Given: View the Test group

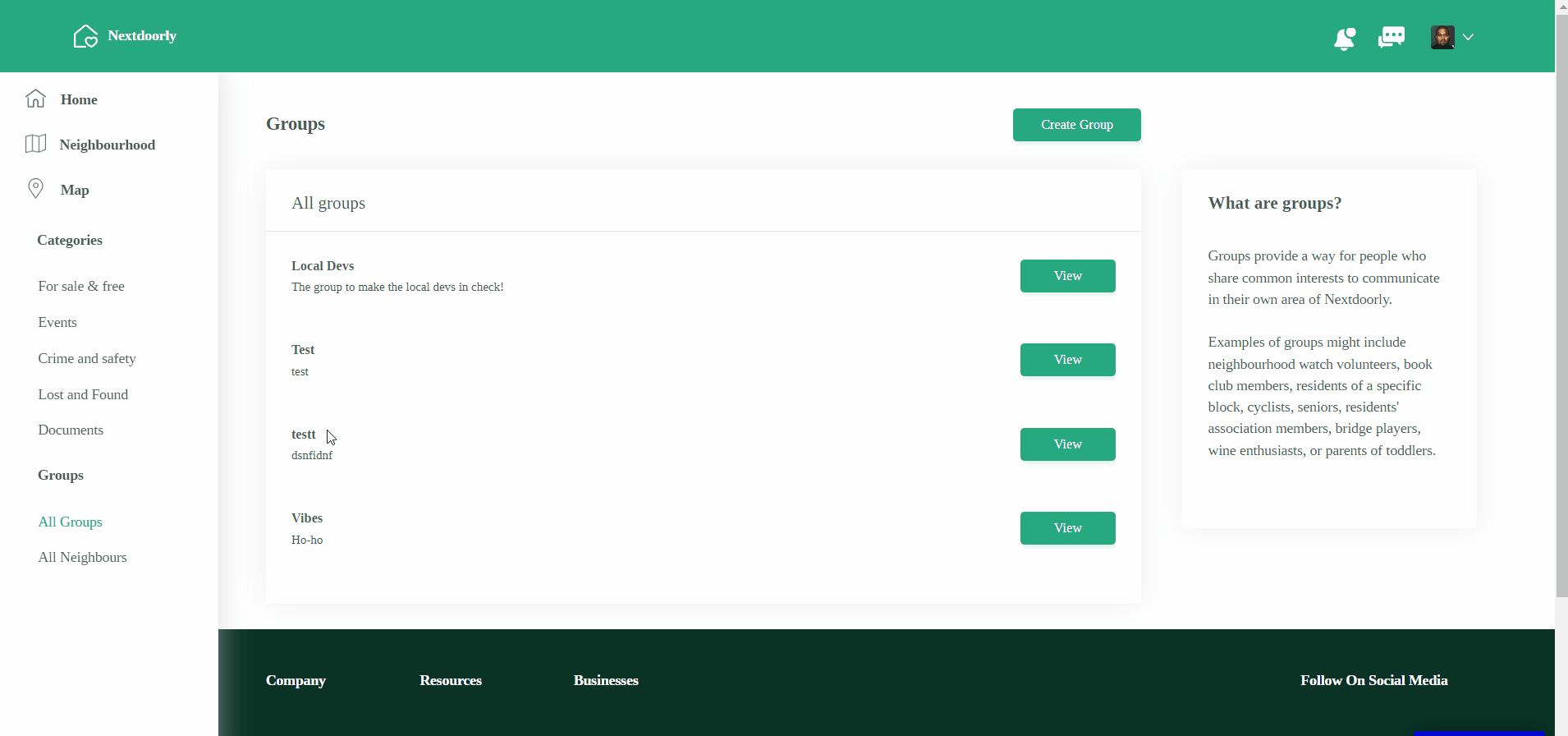Looking at the screenshot, I should (1068, 360).
